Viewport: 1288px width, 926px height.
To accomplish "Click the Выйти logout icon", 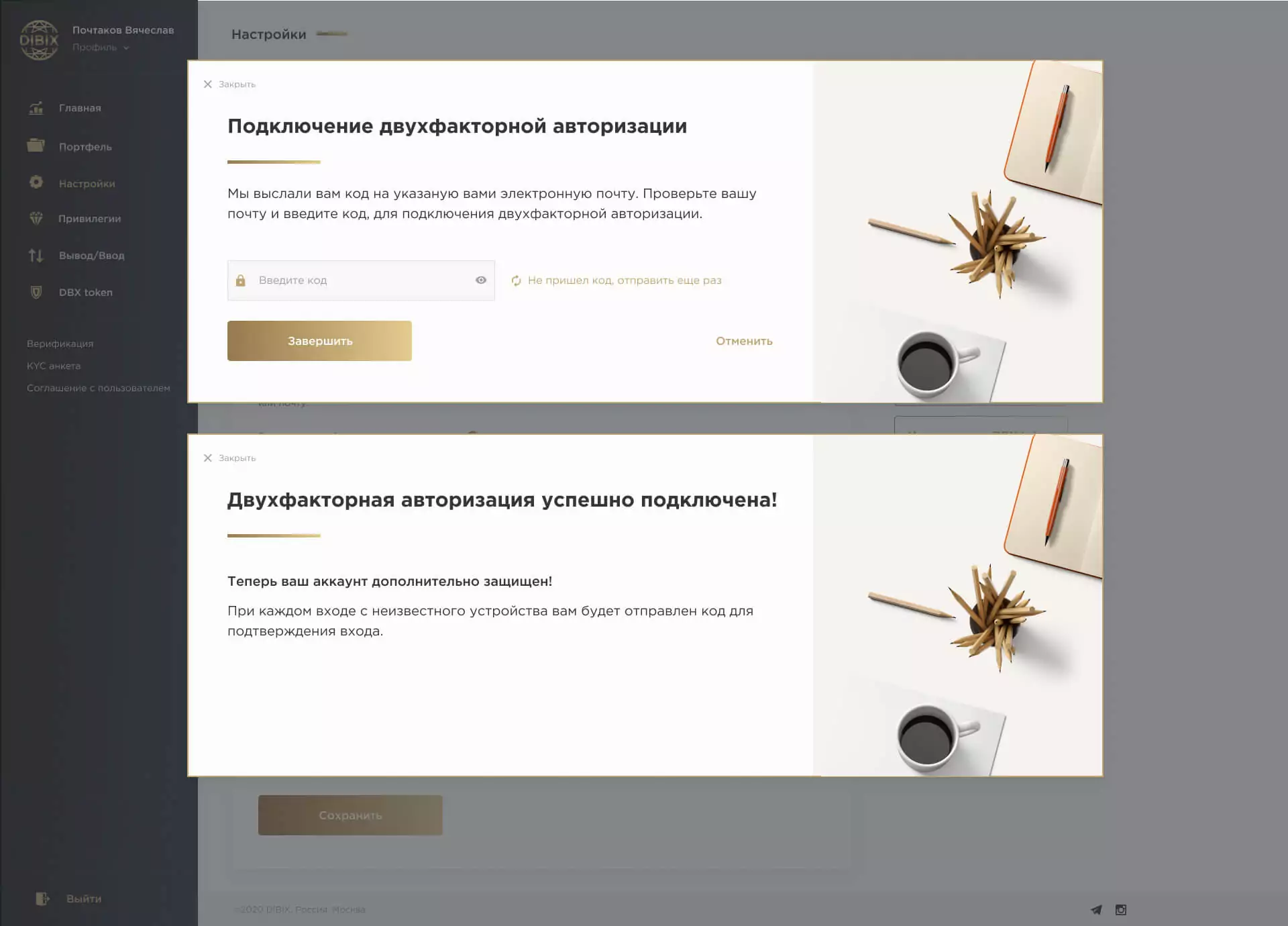I will (42, 898).
